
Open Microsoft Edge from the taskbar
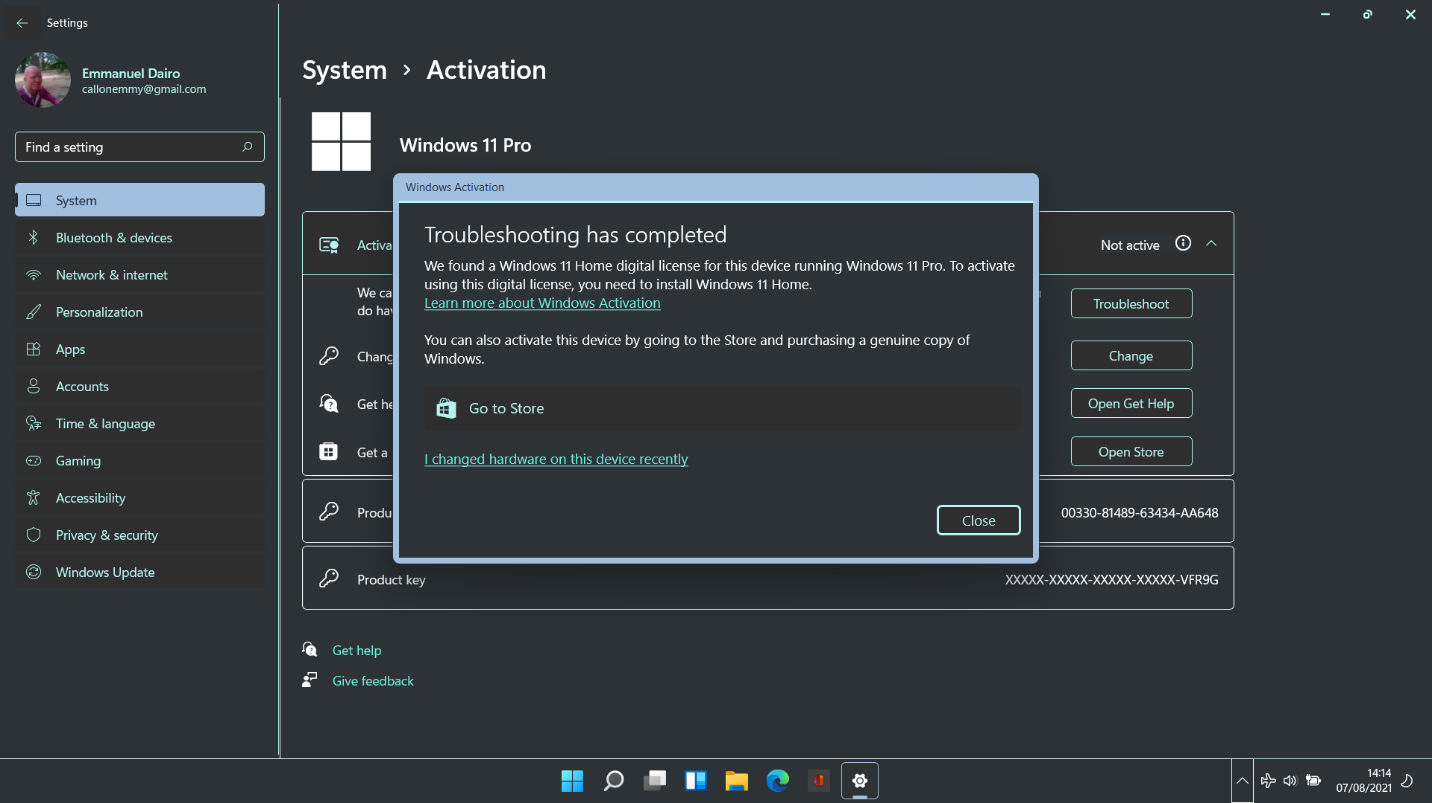pyautogui.click(x=777, y=781)
